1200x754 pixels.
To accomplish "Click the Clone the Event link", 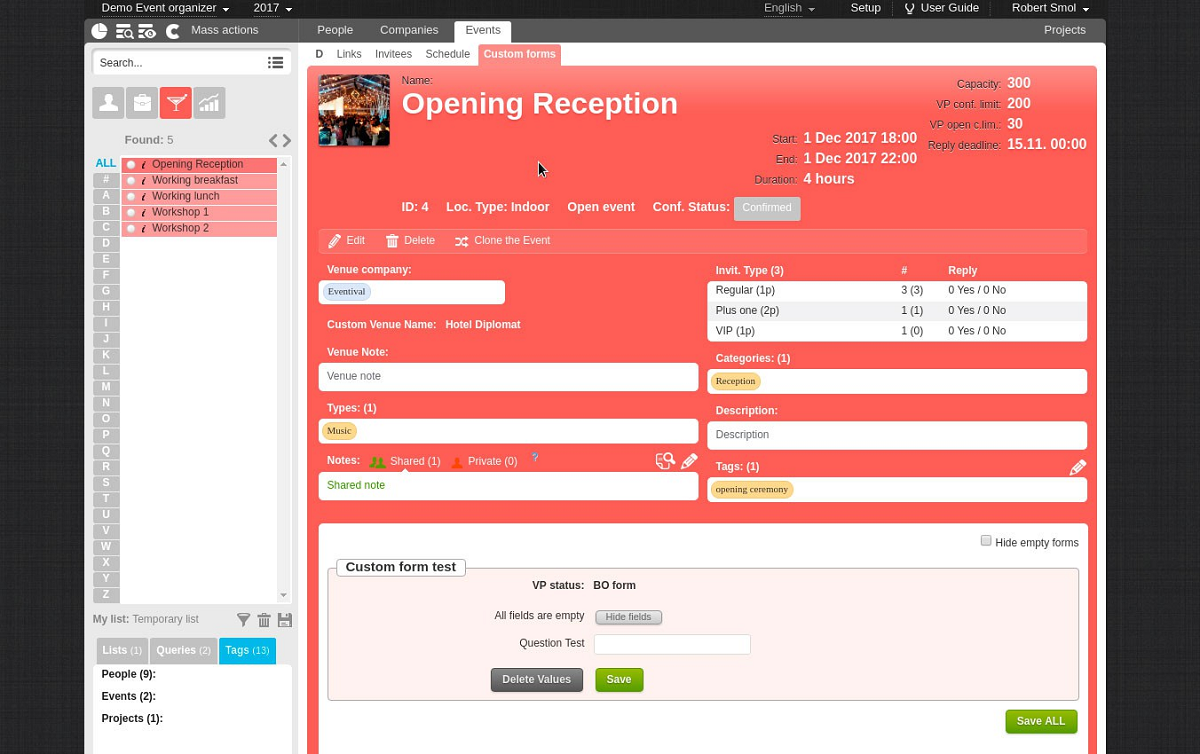I will [x=502, y=241].
